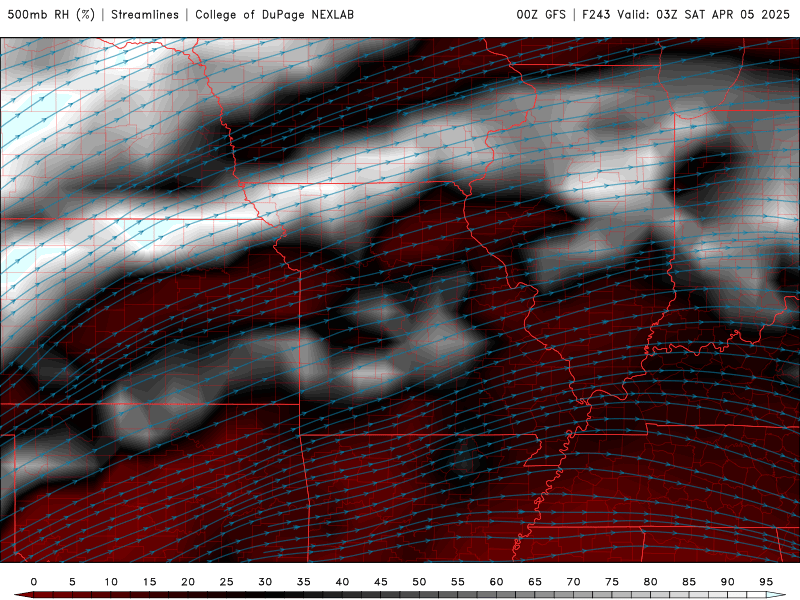
Task: Click the '95' label on the color scale
Action: coord(766,582)
